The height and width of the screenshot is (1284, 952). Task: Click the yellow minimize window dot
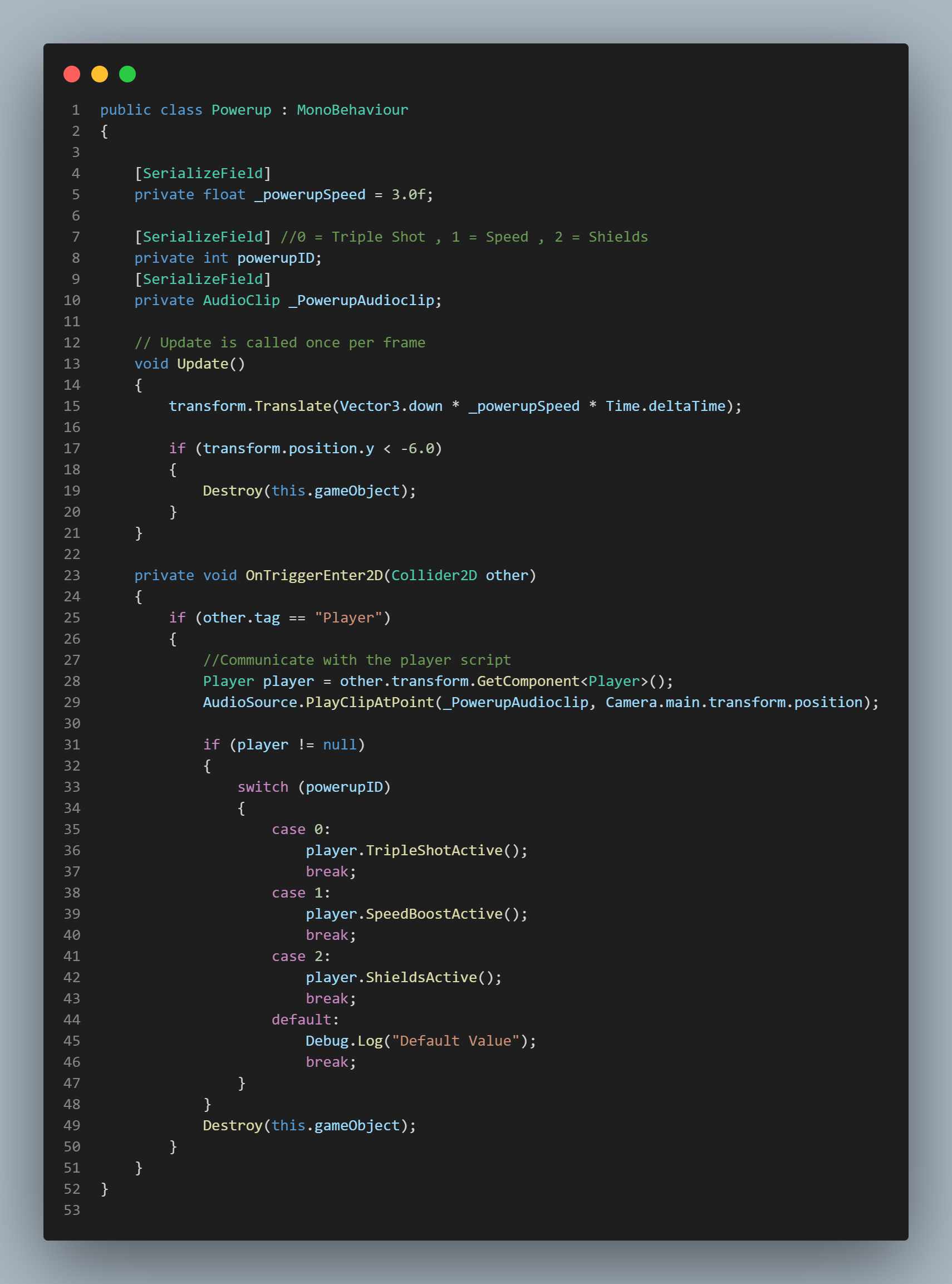click(100, 75)
